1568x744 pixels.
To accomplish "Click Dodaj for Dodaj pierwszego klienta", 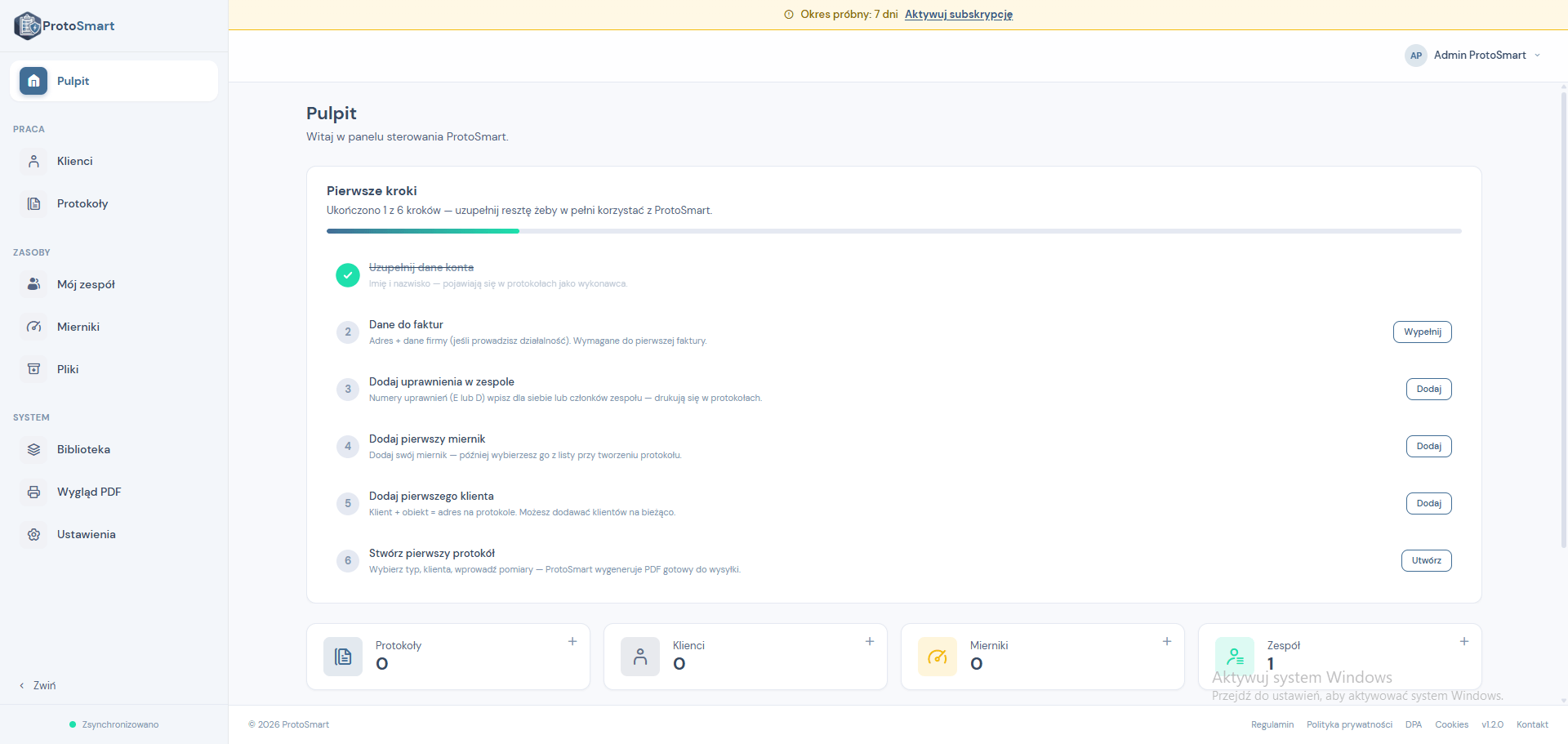I will (1429, 504).
